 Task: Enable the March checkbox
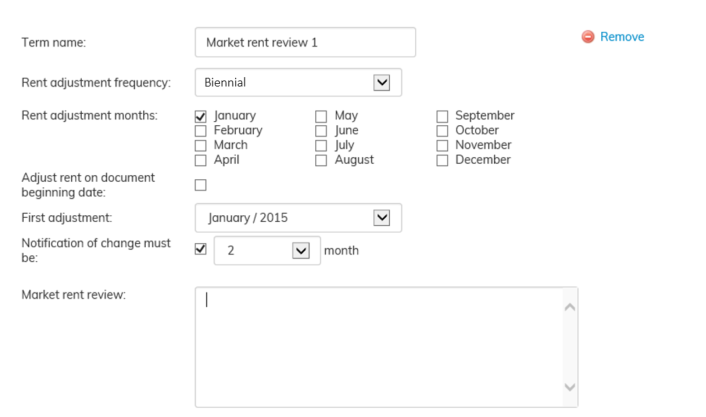pyautogui.click(x=201, y=145)
